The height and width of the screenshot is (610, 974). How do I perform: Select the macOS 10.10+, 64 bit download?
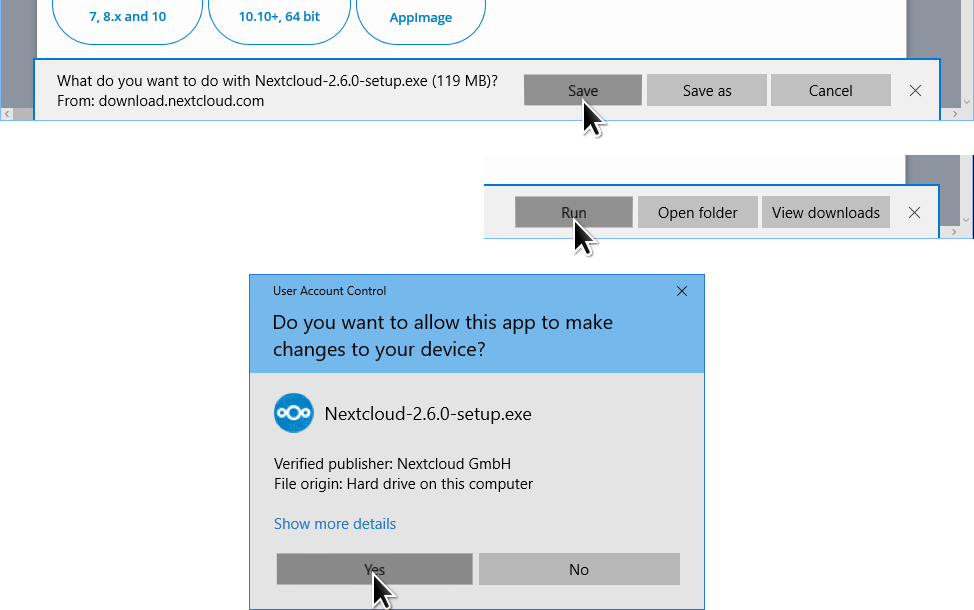(x=279, y=17)
